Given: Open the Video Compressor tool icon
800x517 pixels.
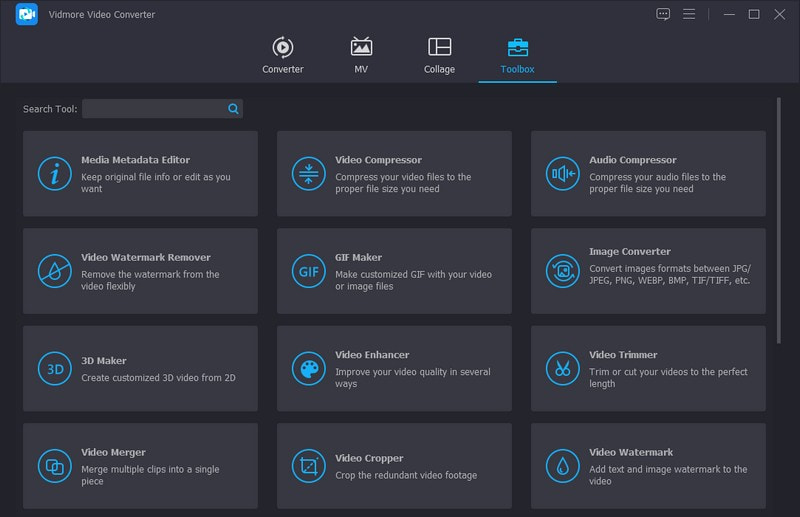Looking at the screenshot, I should (309, 174).
